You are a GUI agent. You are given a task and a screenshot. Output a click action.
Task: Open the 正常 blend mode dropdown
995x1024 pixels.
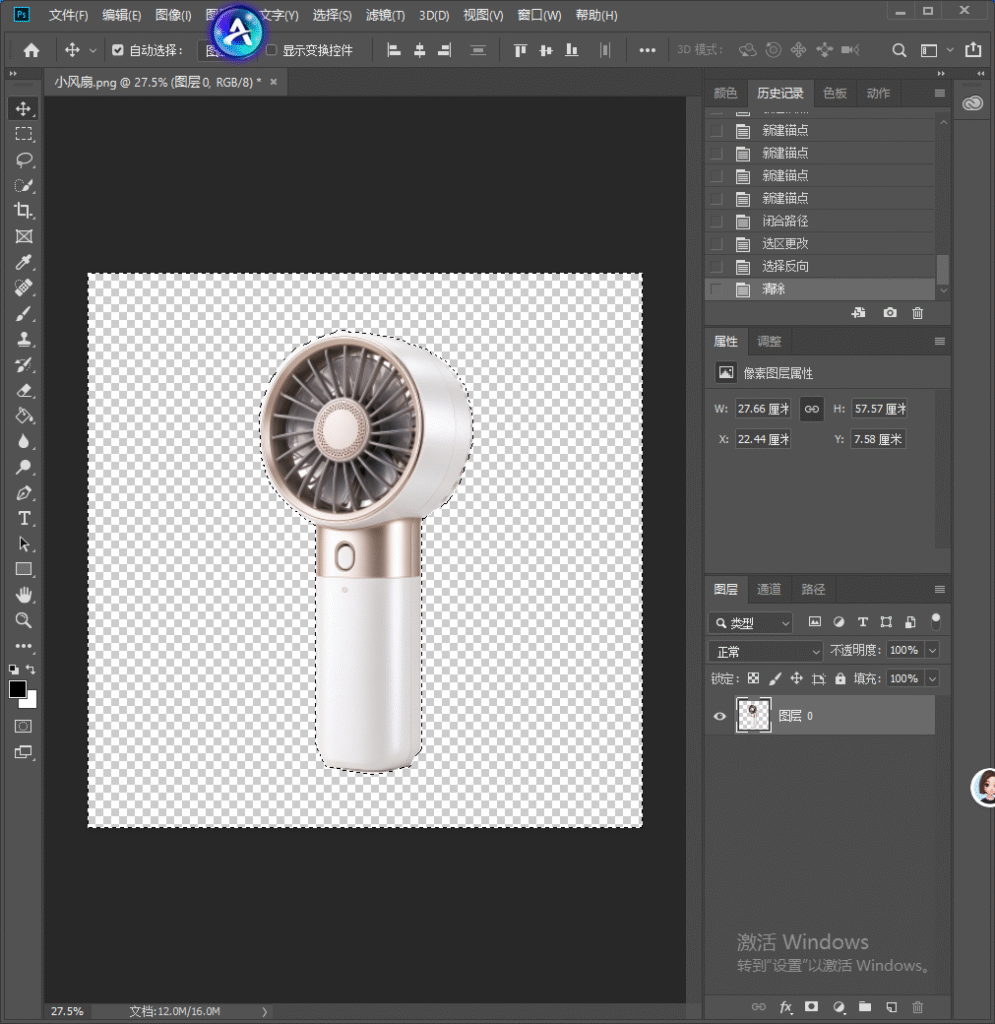click(x=766, y=651)
